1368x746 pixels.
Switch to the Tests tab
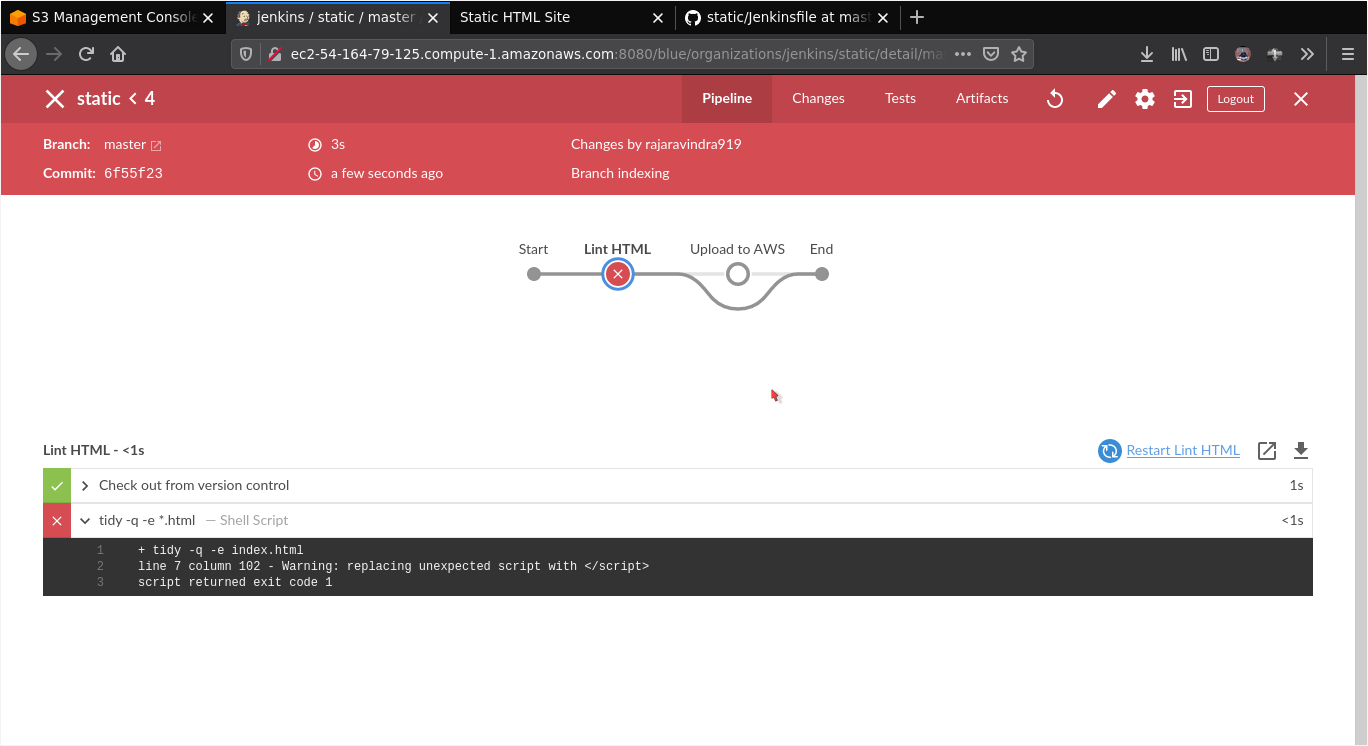click(x=900, y=98)
